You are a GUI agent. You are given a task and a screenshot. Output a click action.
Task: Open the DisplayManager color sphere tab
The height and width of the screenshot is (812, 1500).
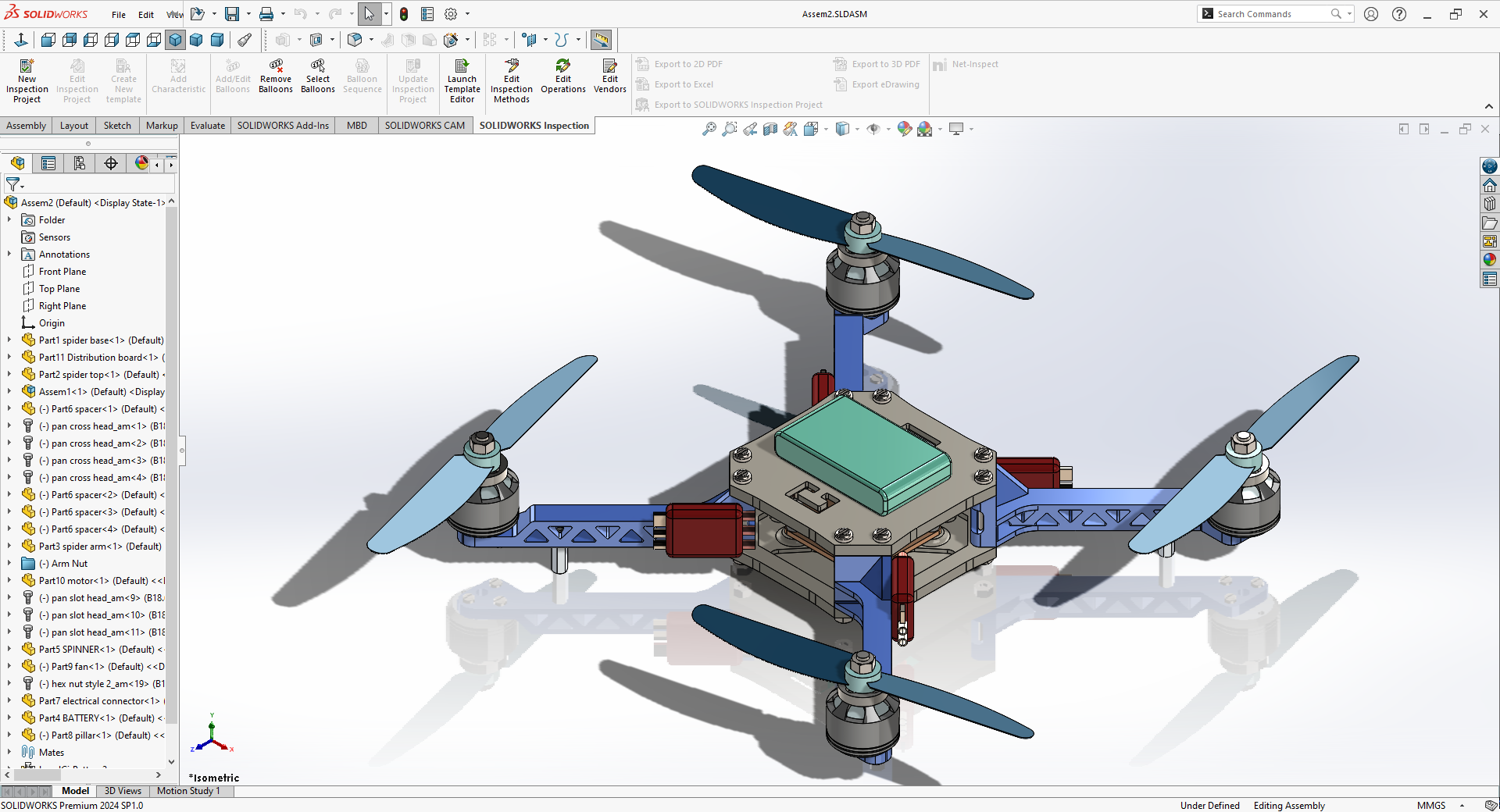[141, 163]
